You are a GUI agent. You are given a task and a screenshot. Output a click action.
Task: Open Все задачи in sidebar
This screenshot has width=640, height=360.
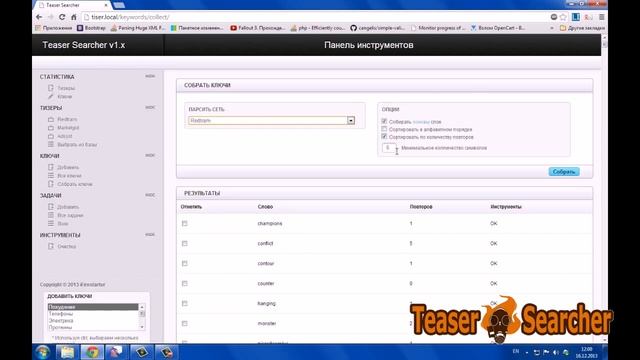(70, 216)
